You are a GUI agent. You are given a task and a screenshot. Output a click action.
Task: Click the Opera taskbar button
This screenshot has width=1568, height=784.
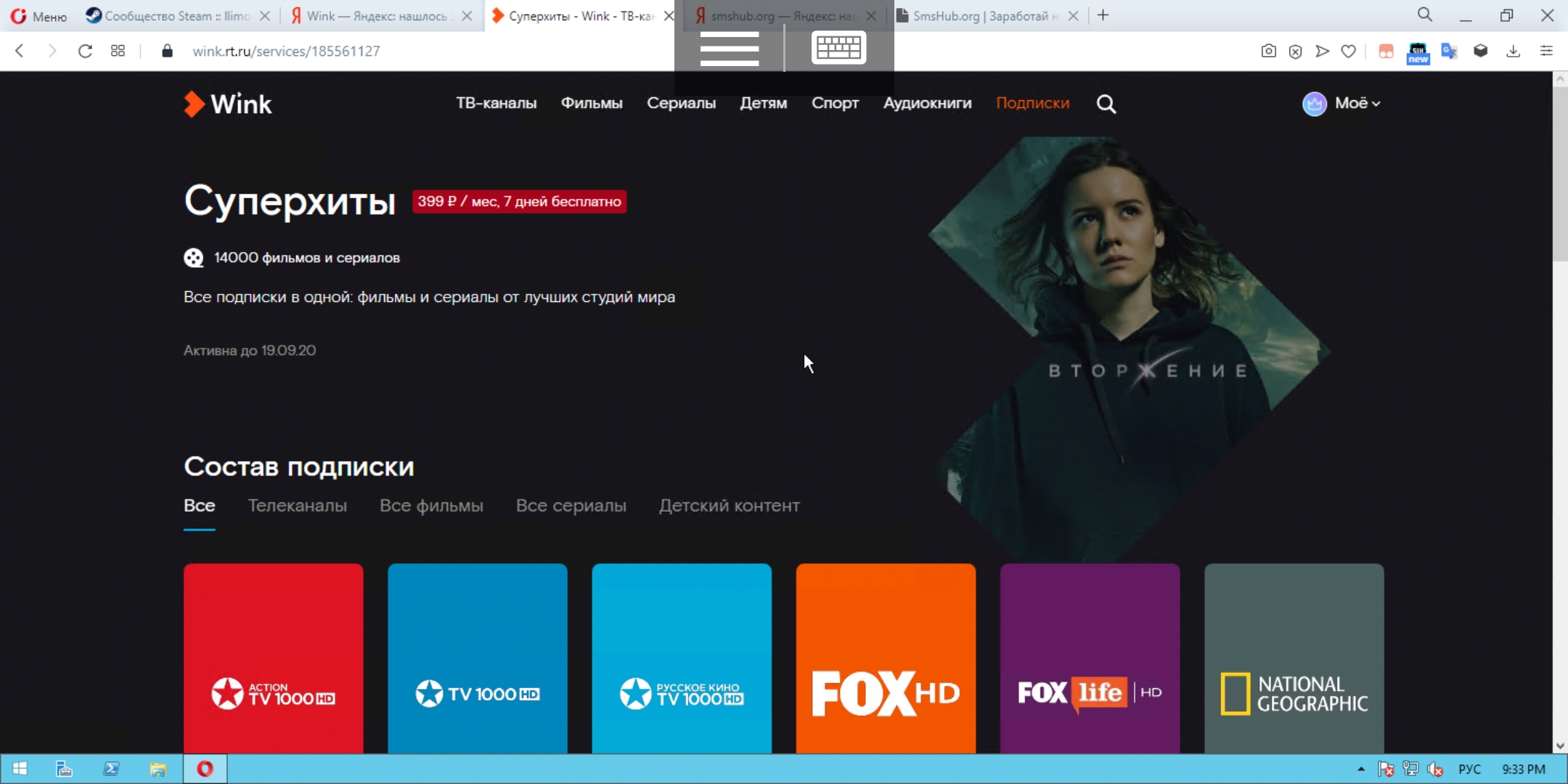point(205,769)
